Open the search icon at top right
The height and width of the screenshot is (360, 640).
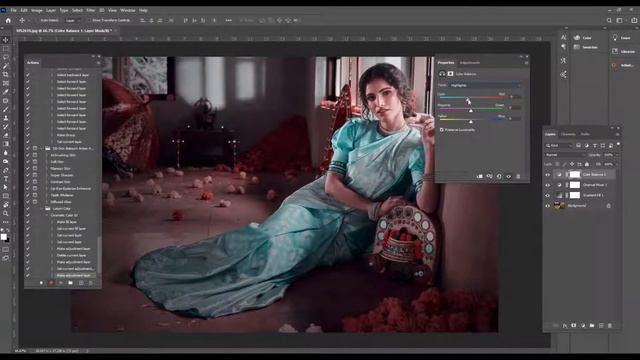pyautogui.click(x=609, y=20)
